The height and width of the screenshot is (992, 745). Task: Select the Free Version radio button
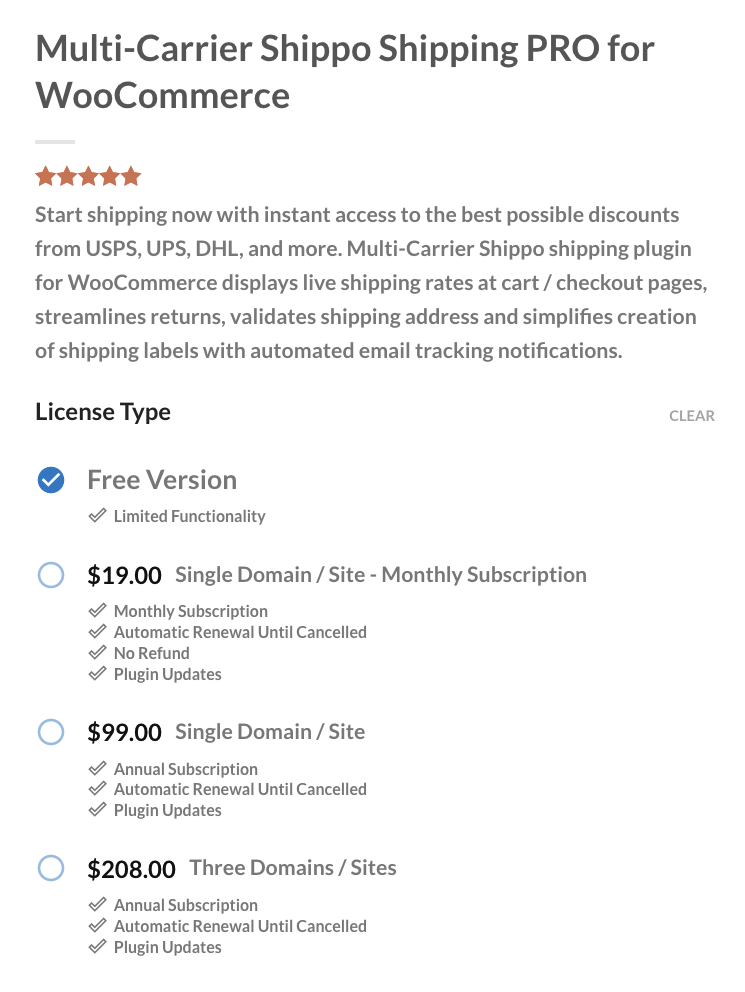51,480
